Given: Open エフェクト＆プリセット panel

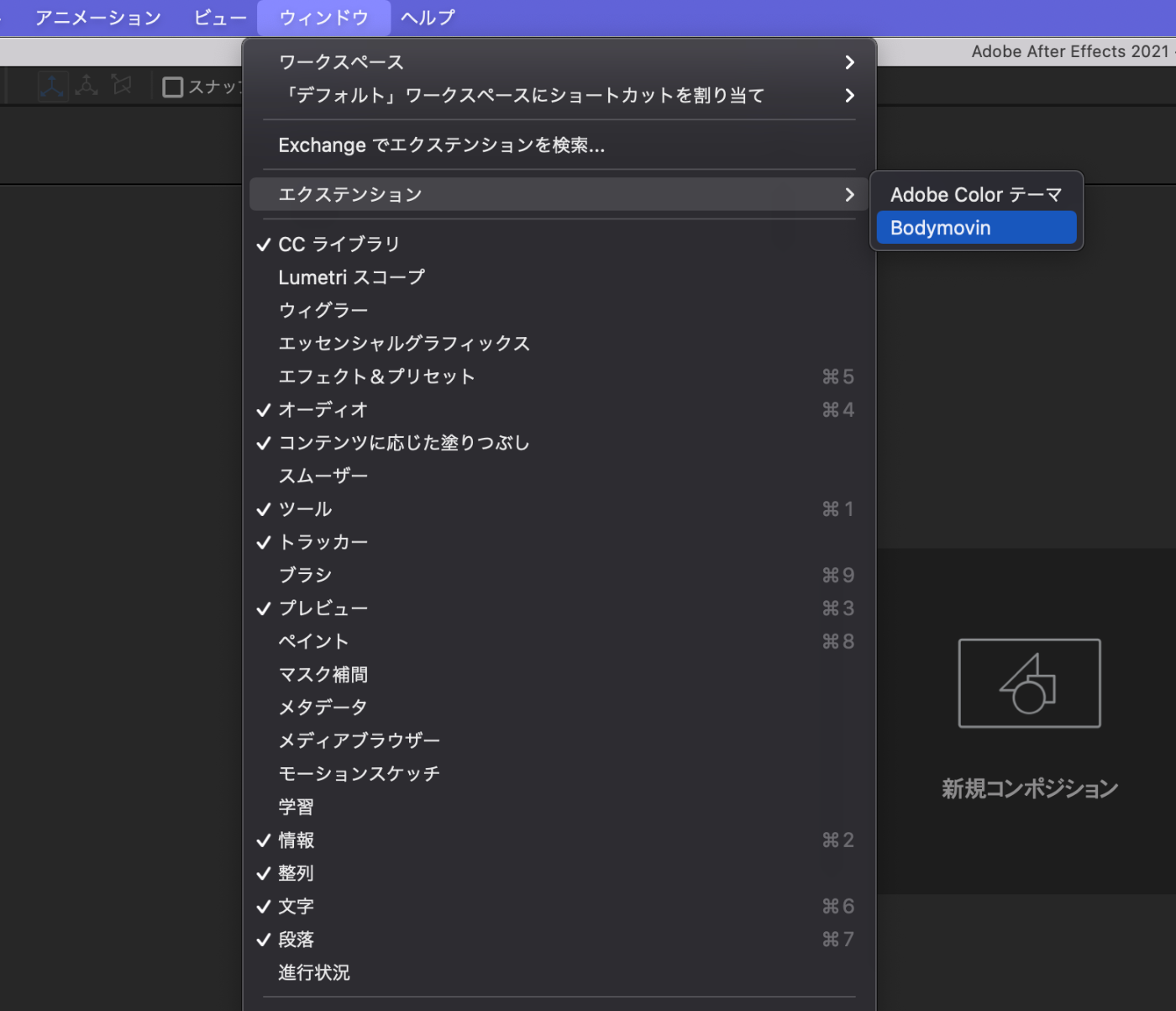Looking at the screenshot, I should click(559, 376).
